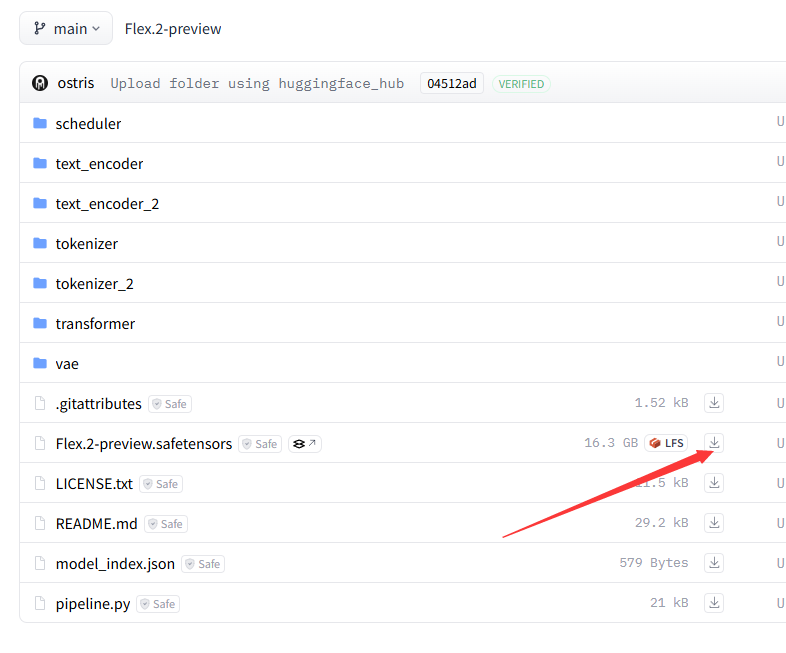
Task: Open the LICENSE.txt file
Action: point(94,484)
